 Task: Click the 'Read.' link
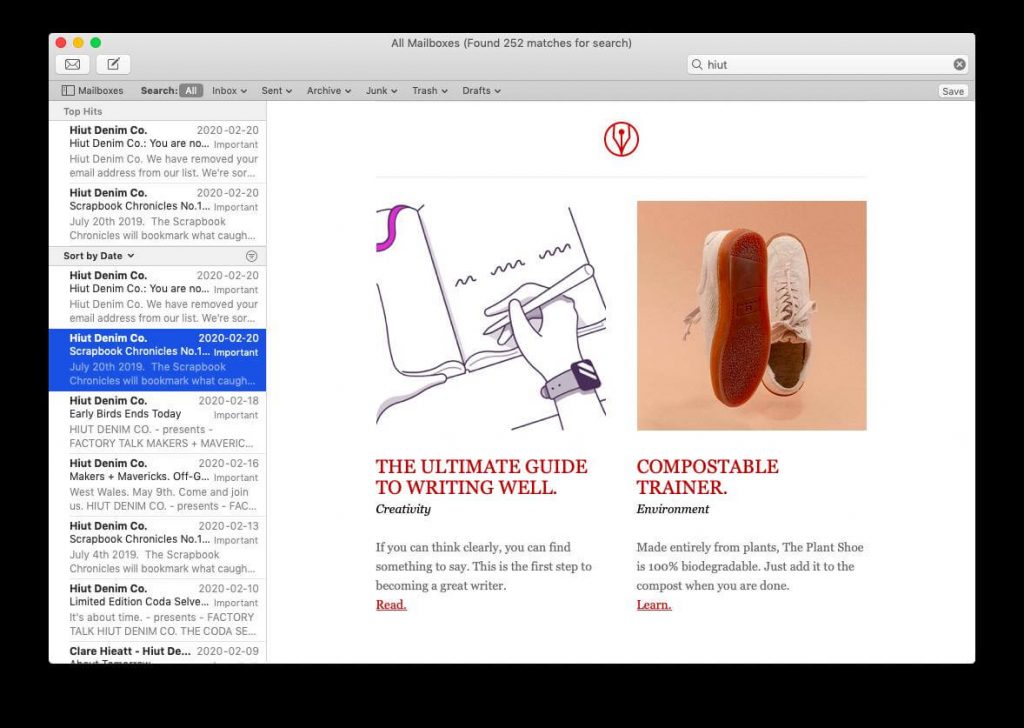(391, 605)
